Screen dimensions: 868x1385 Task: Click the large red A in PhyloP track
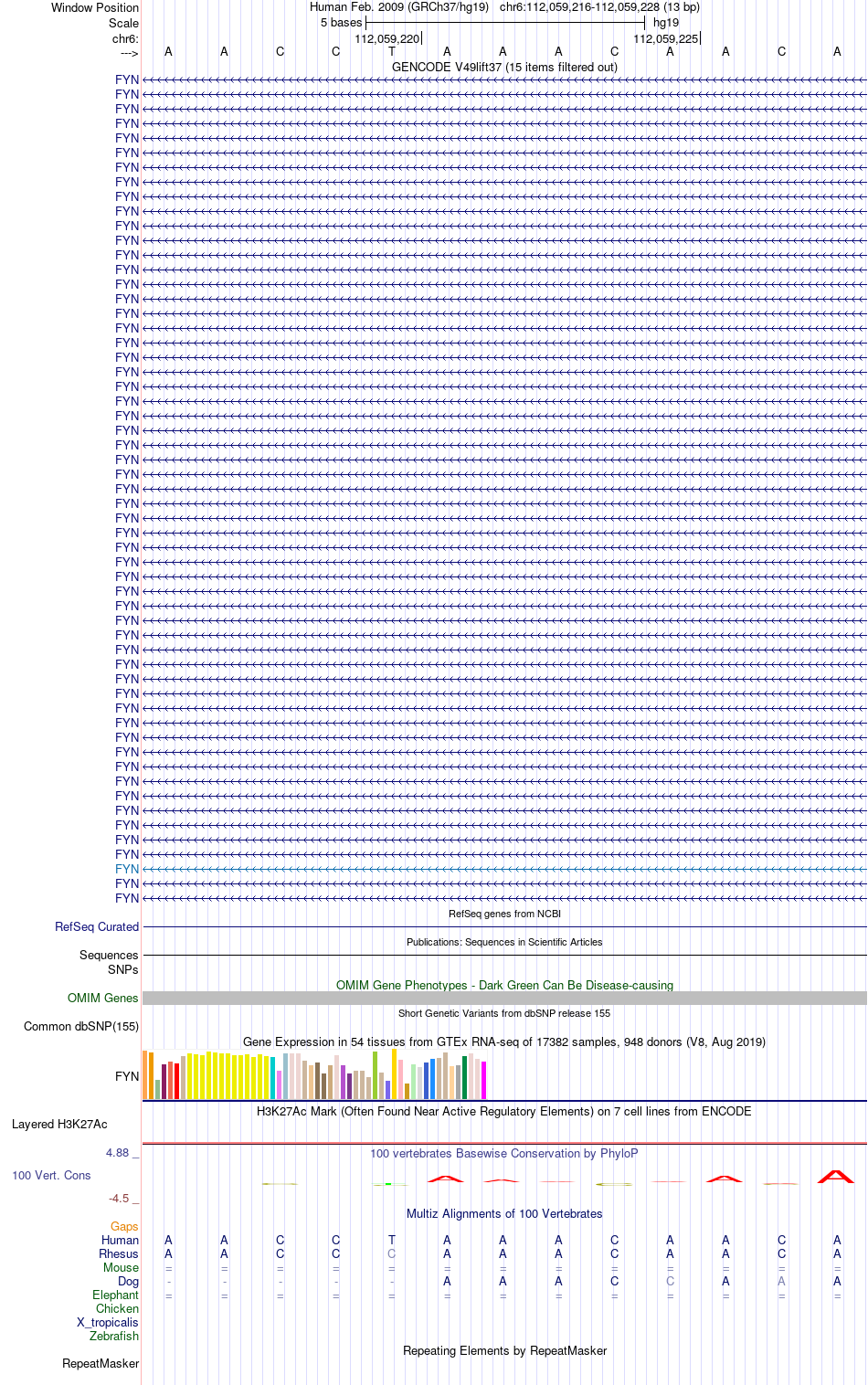836,1176
